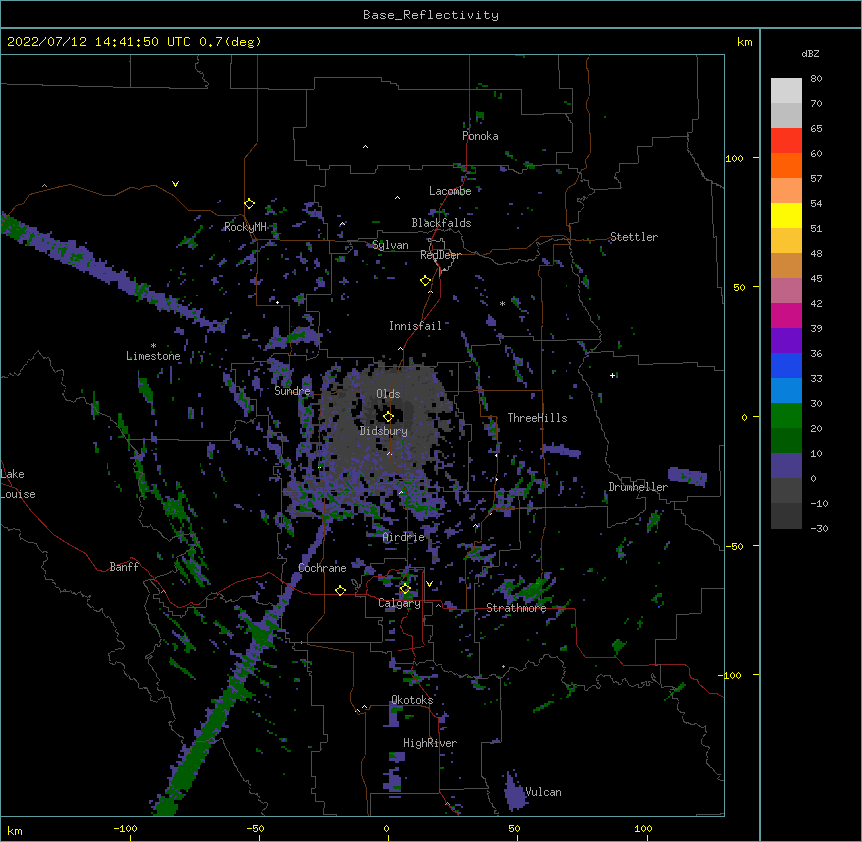862x842 pixels.
Task: Select the magenta 42 dBZ swatch
Action: (x=786, y=315)
